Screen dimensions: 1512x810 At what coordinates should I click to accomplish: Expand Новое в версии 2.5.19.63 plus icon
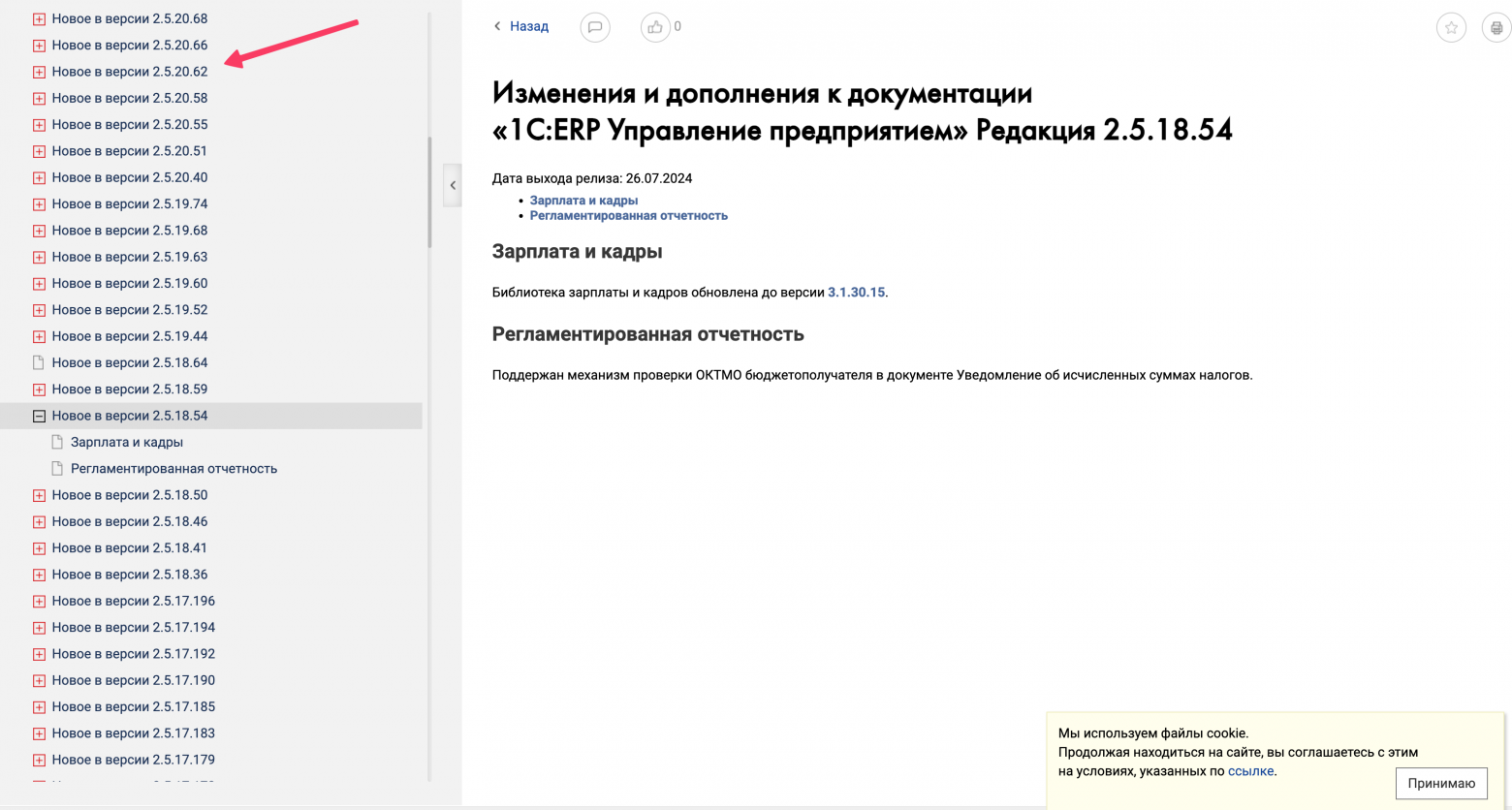[39, 258]
